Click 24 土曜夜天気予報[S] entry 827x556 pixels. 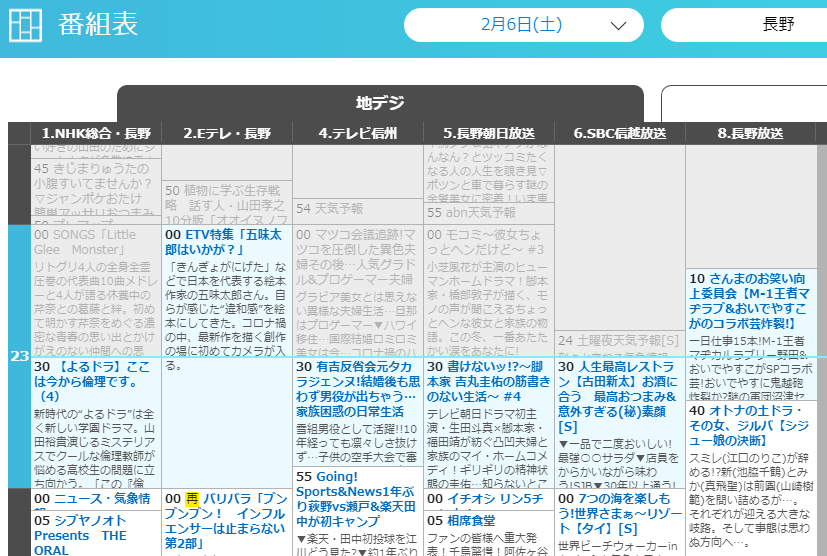(619, 341)
